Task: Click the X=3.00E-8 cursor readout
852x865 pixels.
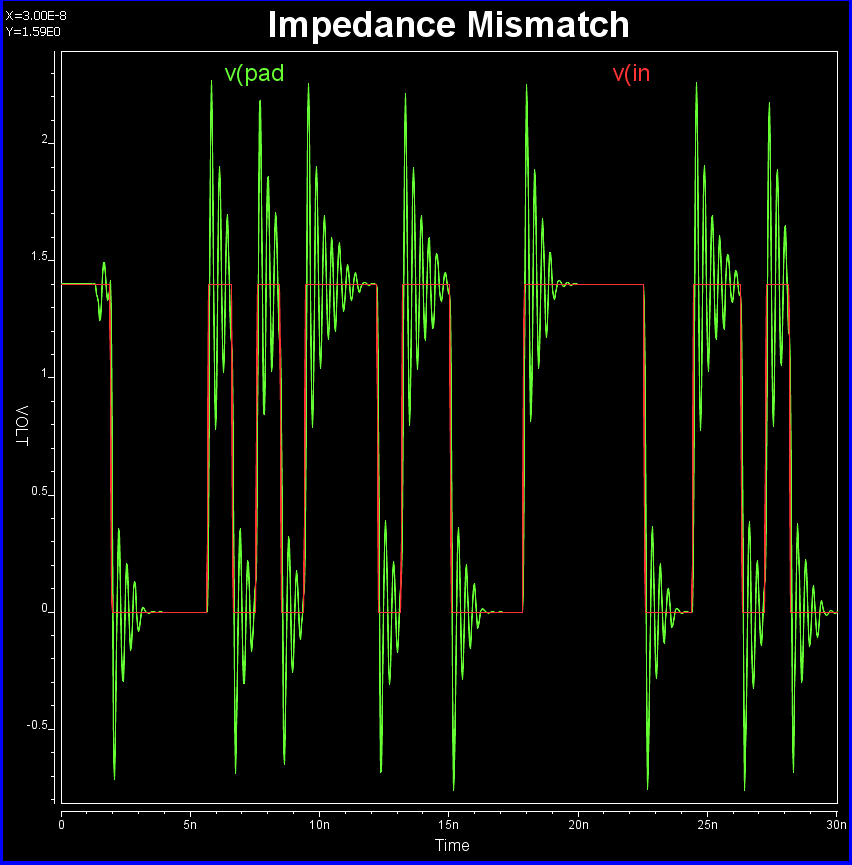Action: [x=36, y=15]
